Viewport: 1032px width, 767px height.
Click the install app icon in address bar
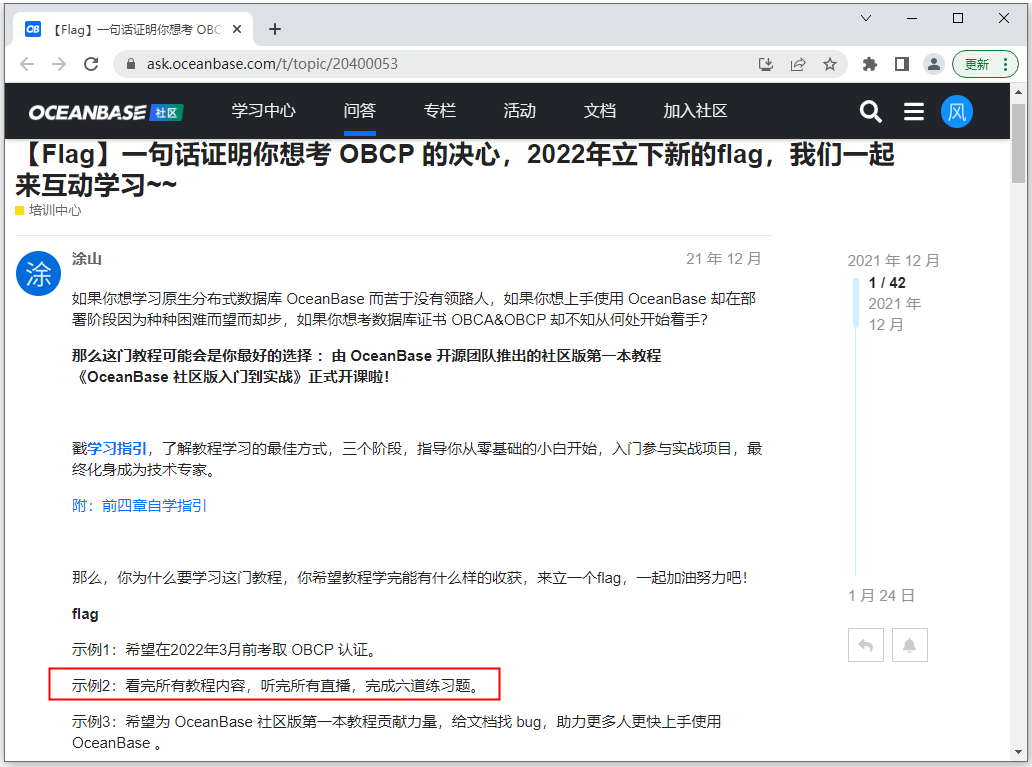[765, 64]
